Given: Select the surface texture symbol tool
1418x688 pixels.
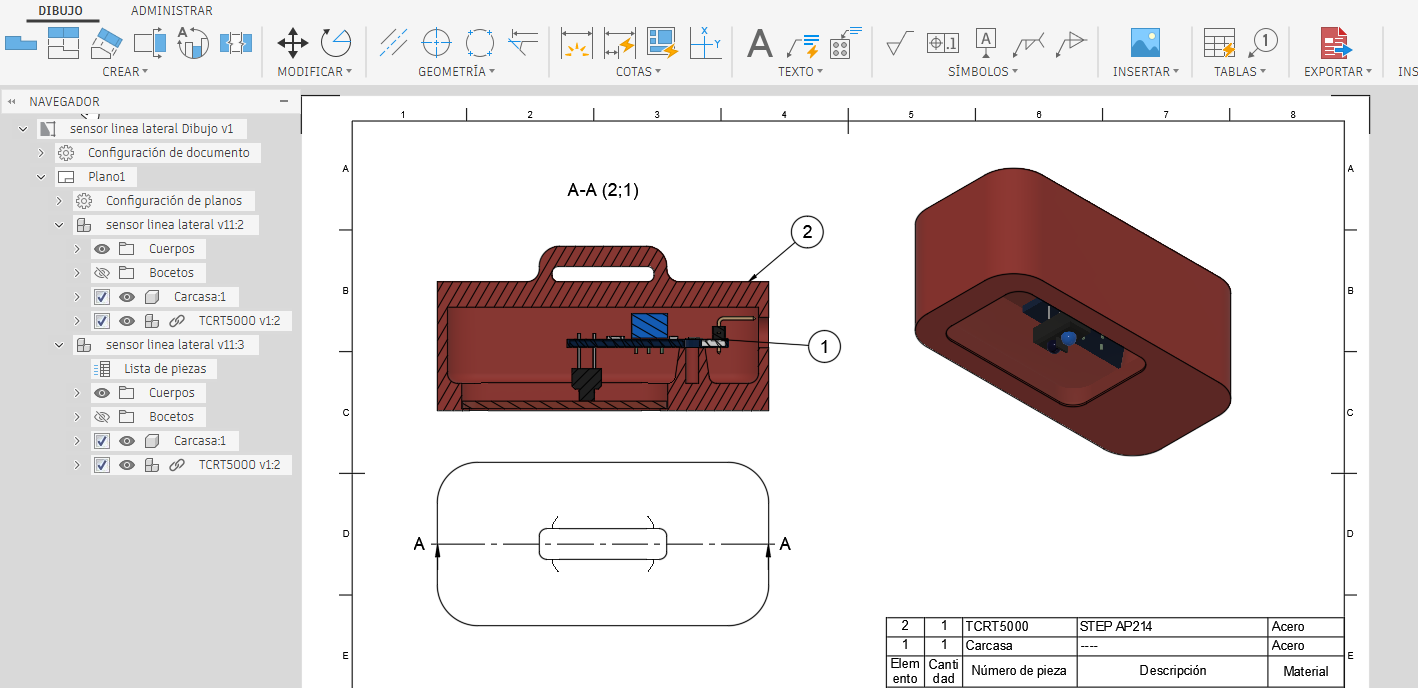Looking at the screenshot, I should tap(900, 42).
